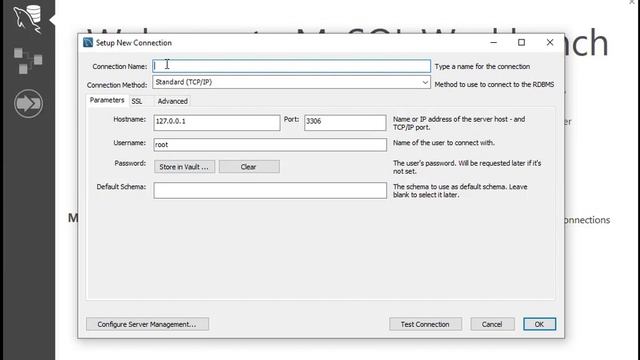
Task: Click the 'Name of the user to connect with' text
Action: [444, 143]
